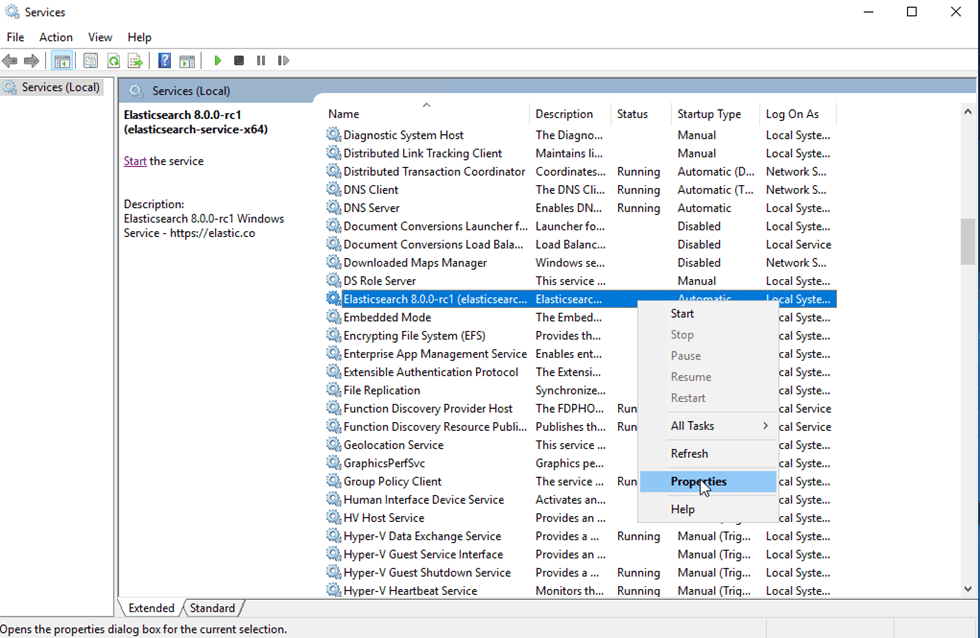Switch to the Standard tab
Screen dimensions: 980x638
click(x=213, y=608)
